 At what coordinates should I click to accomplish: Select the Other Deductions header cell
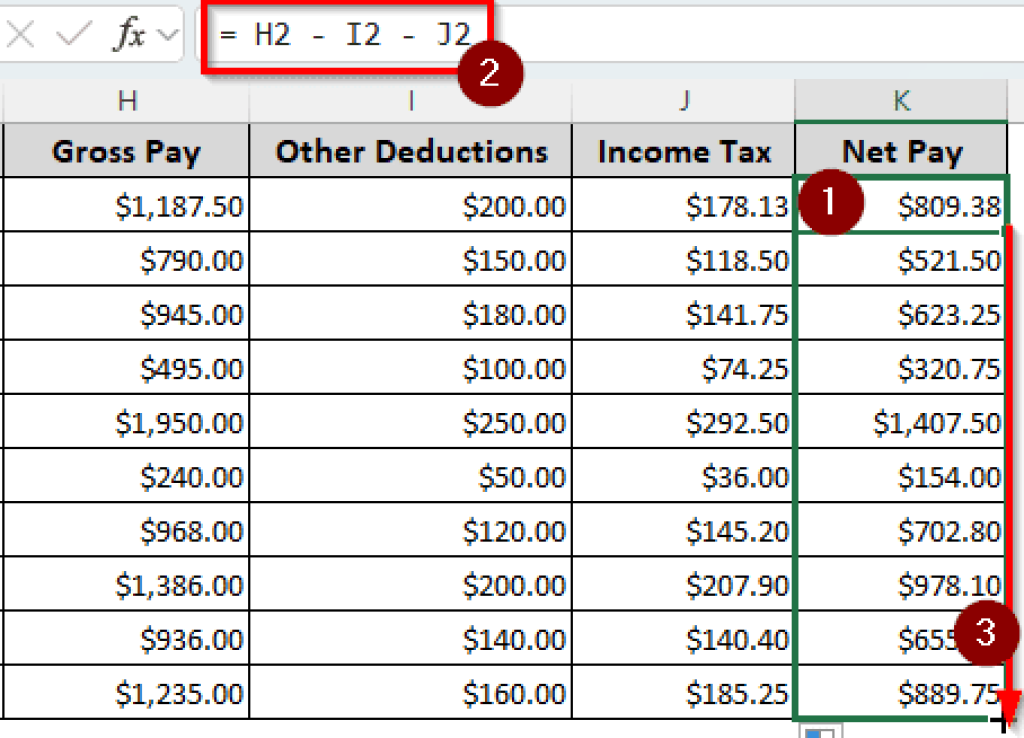409,151
